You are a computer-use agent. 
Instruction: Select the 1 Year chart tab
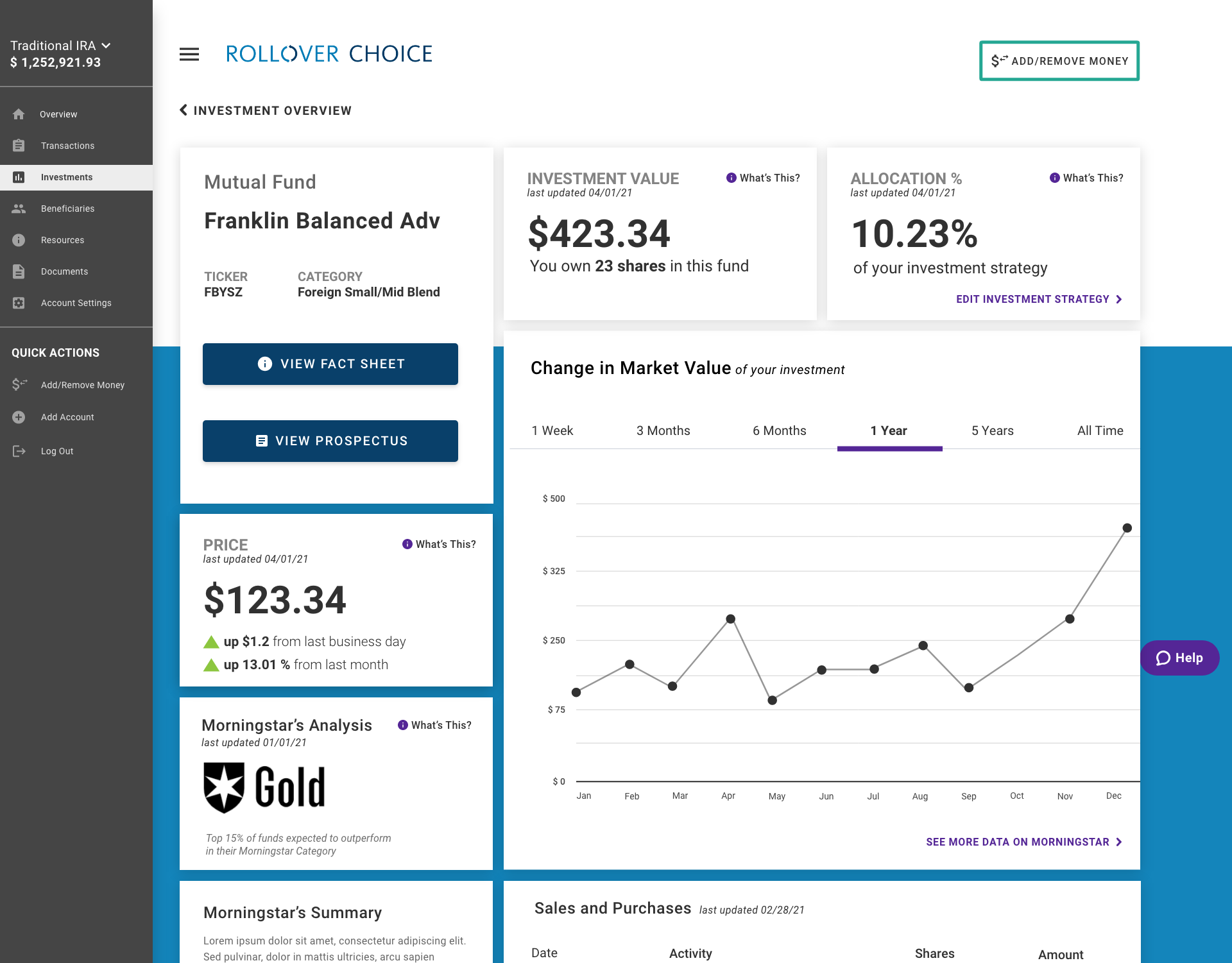889,430
